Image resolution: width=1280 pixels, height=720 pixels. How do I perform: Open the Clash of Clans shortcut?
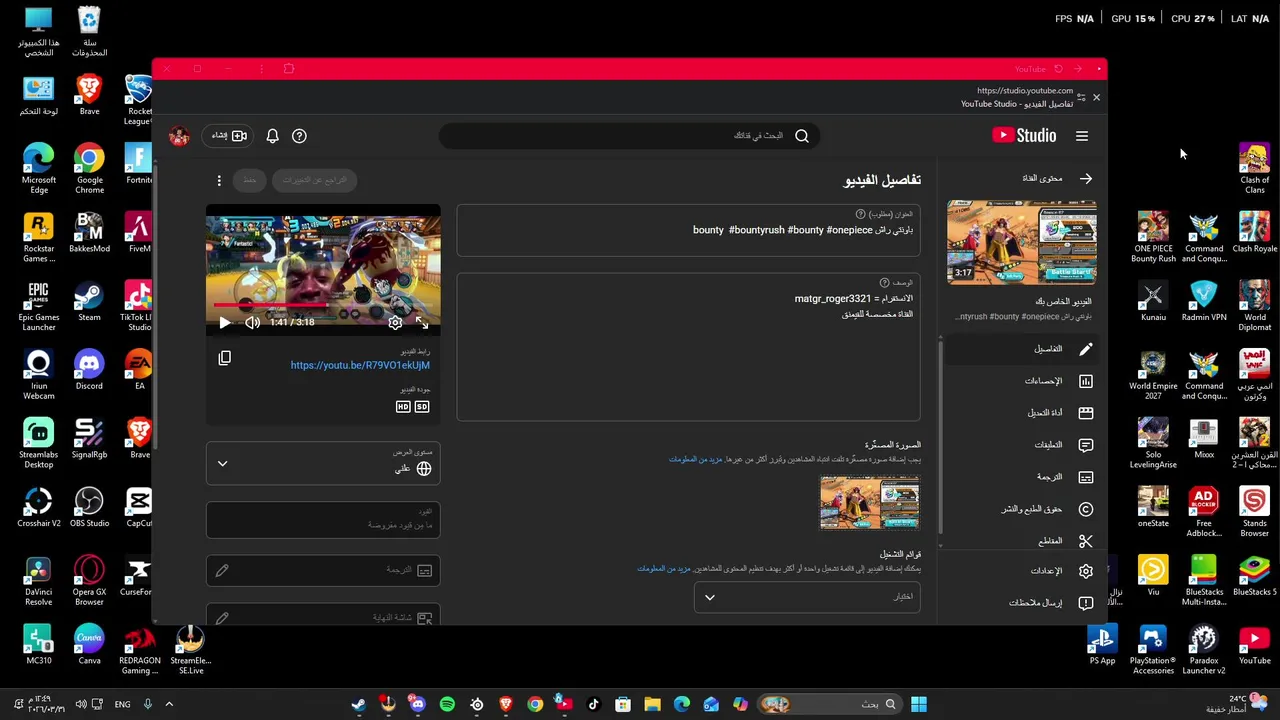tap(1254, 169)
